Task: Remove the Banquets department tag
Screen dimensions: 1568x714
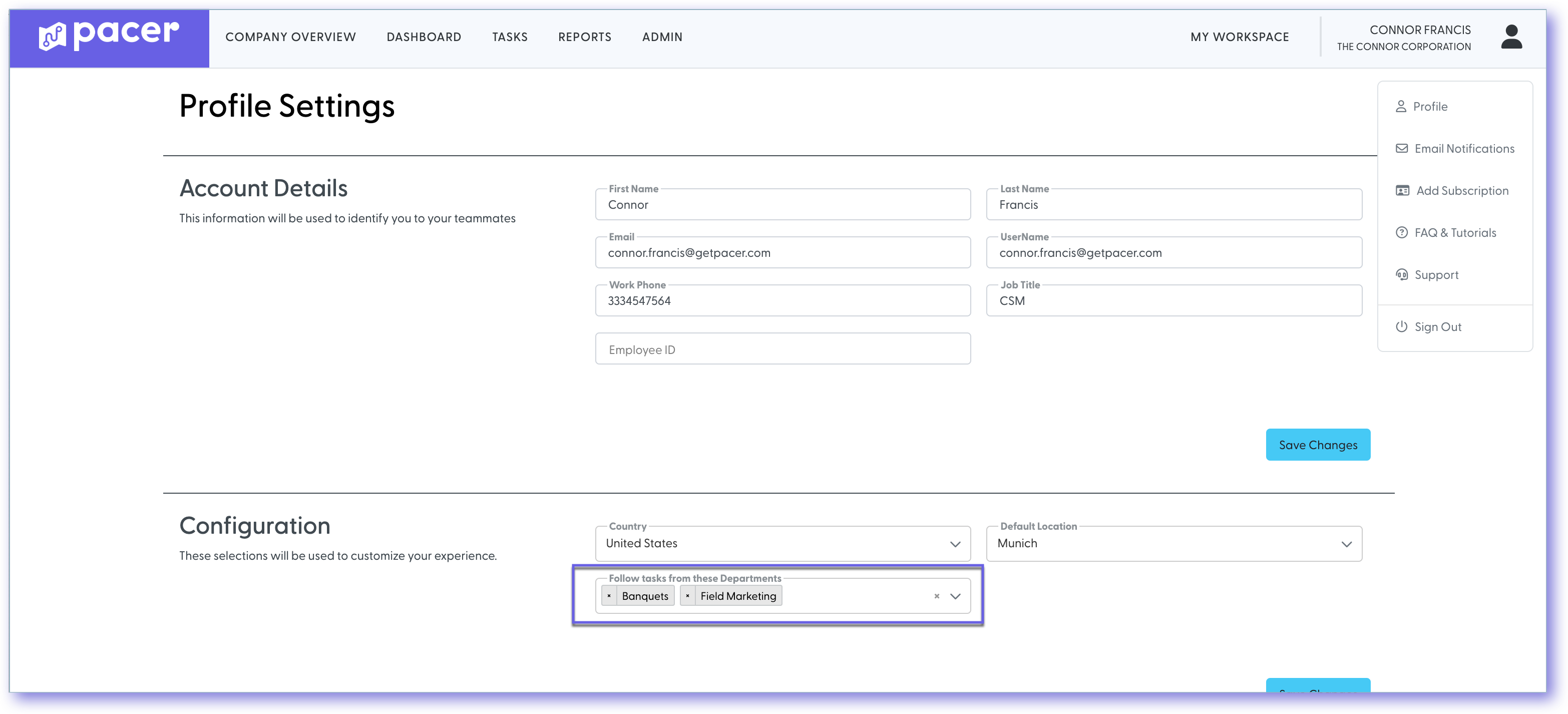Action: tap(609, 596)
